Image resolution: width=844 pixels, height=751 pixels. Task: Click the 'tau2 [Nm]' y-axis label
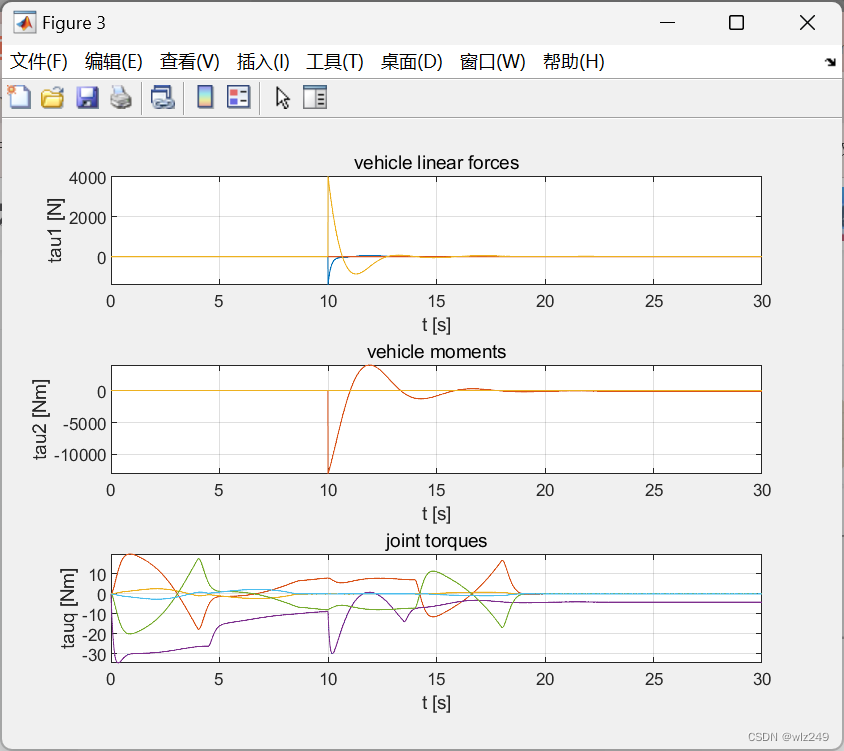(x=40, y=419)
